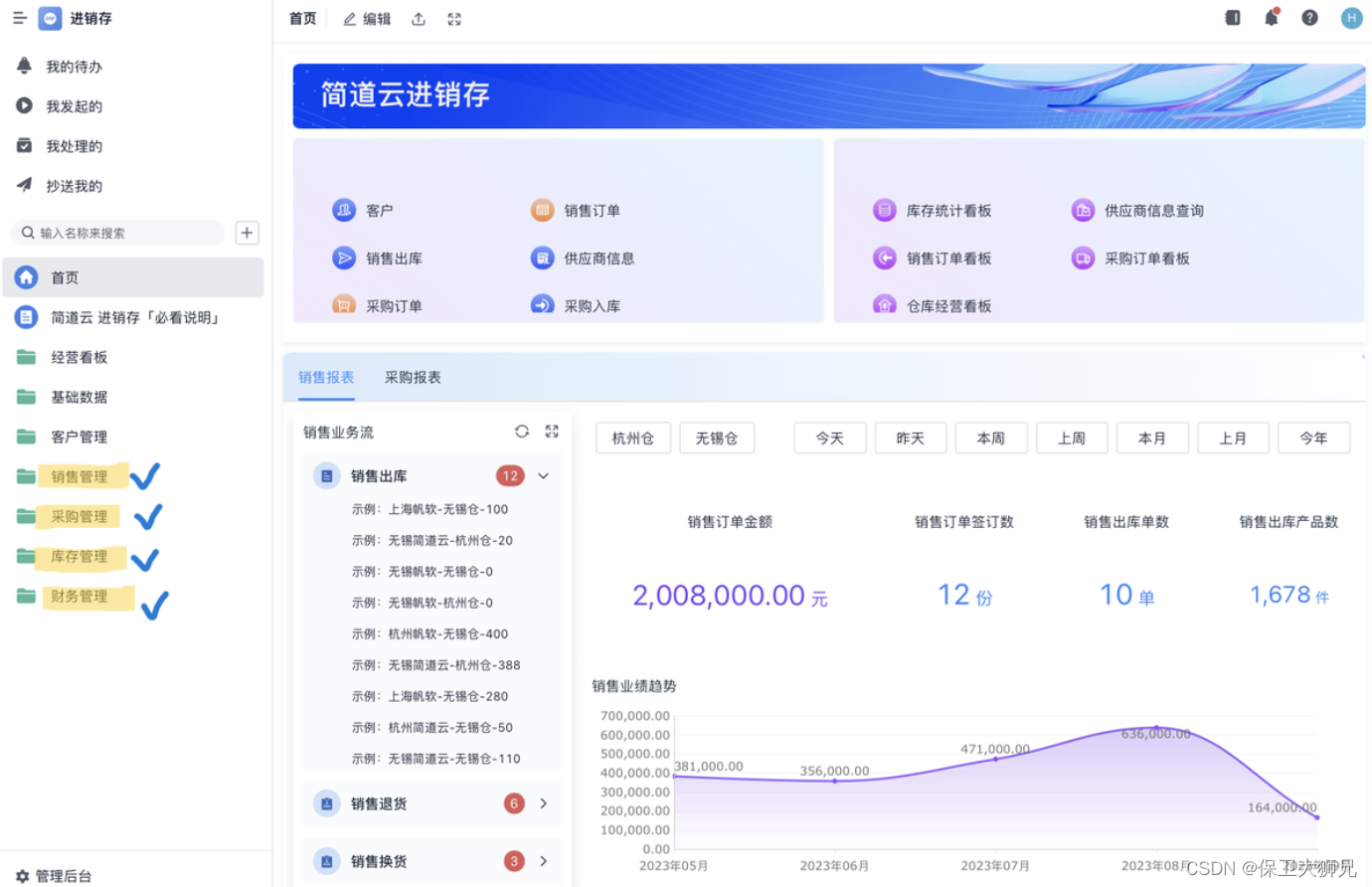Open the notifications bell in top right
The image size is (1372, 887).
(1272, 17)
